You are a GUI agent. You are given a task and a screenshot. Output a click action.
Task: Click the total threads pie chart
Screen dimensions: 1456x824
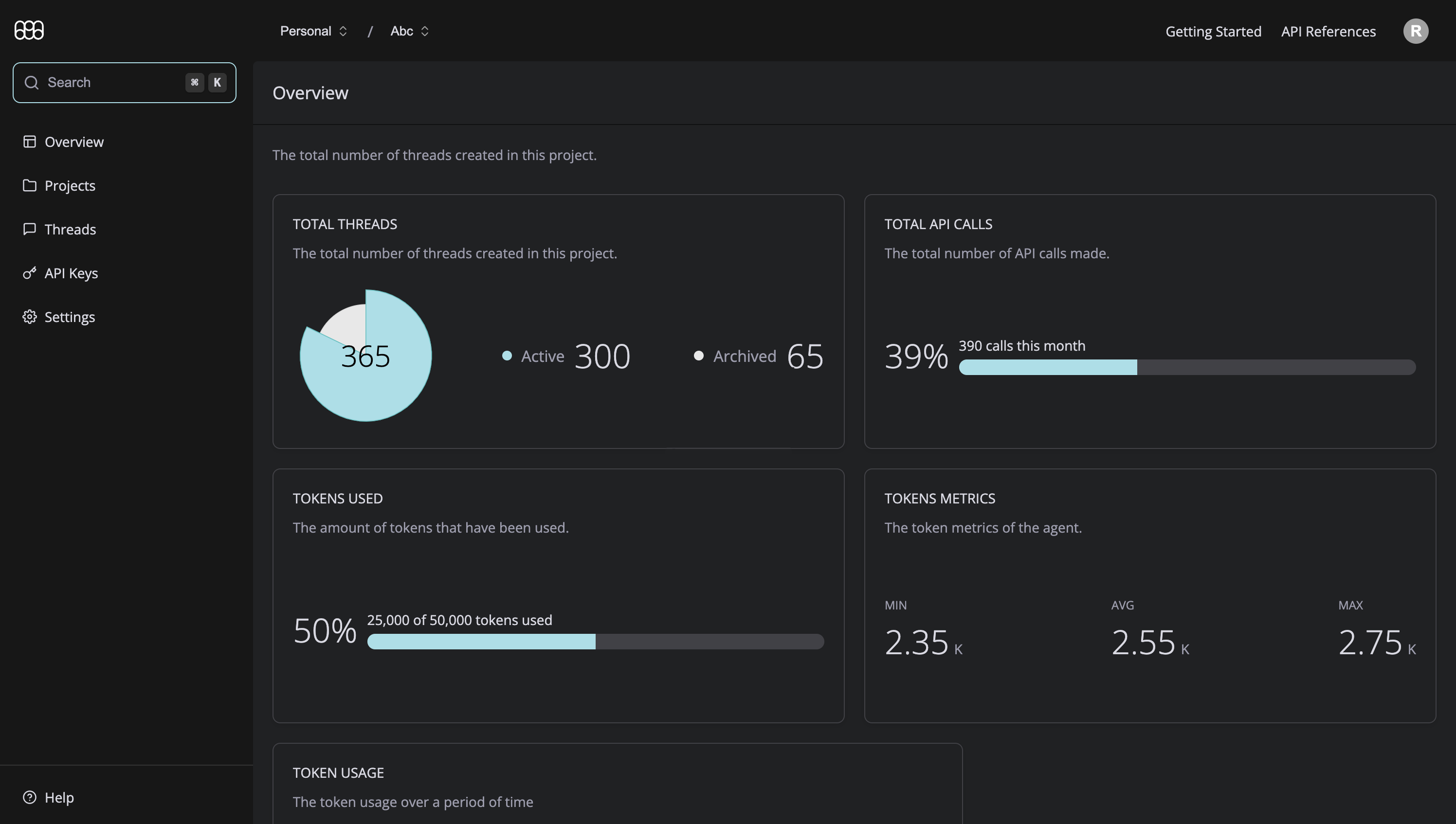point(365,356)
